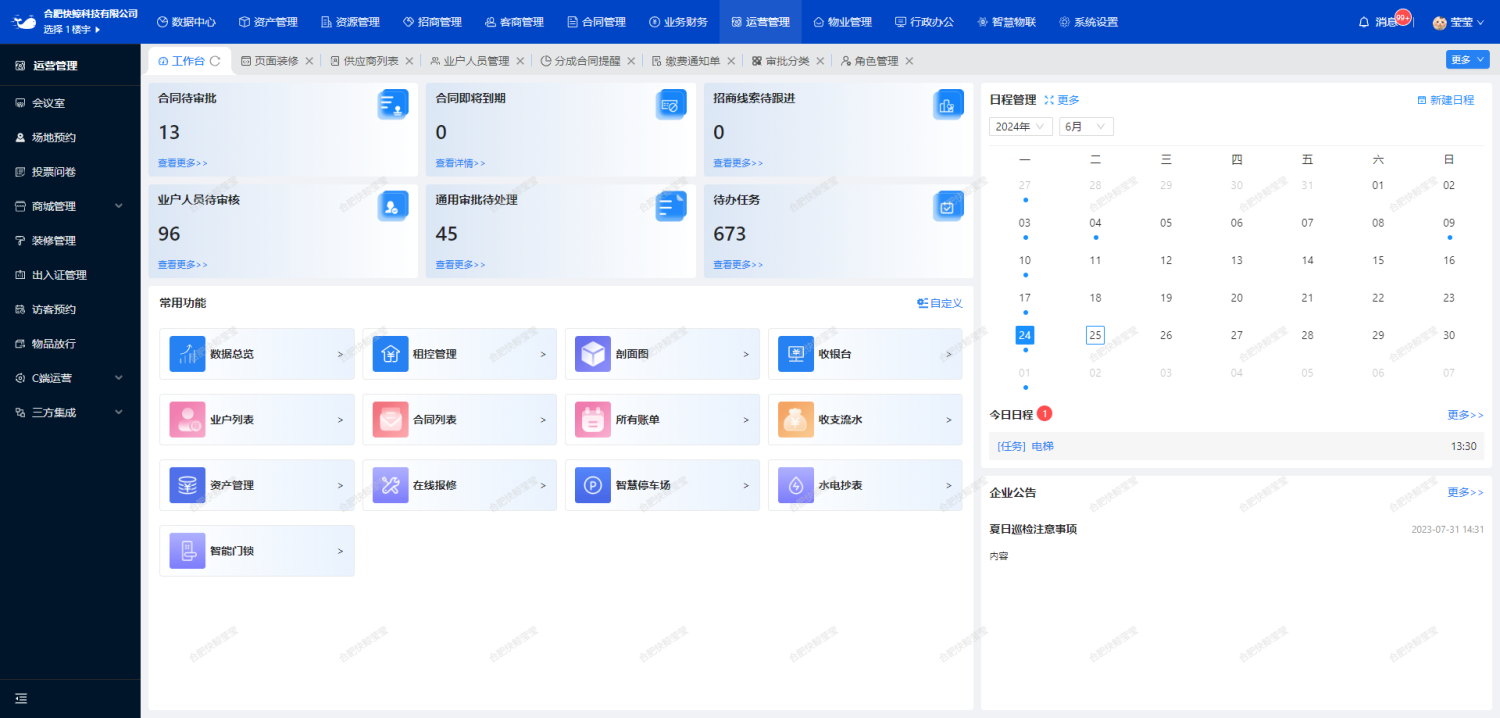Open the 所有账单 icon
Image resolution: width=1500 pixels, height=718 pixels.
[x=593, y=420]
